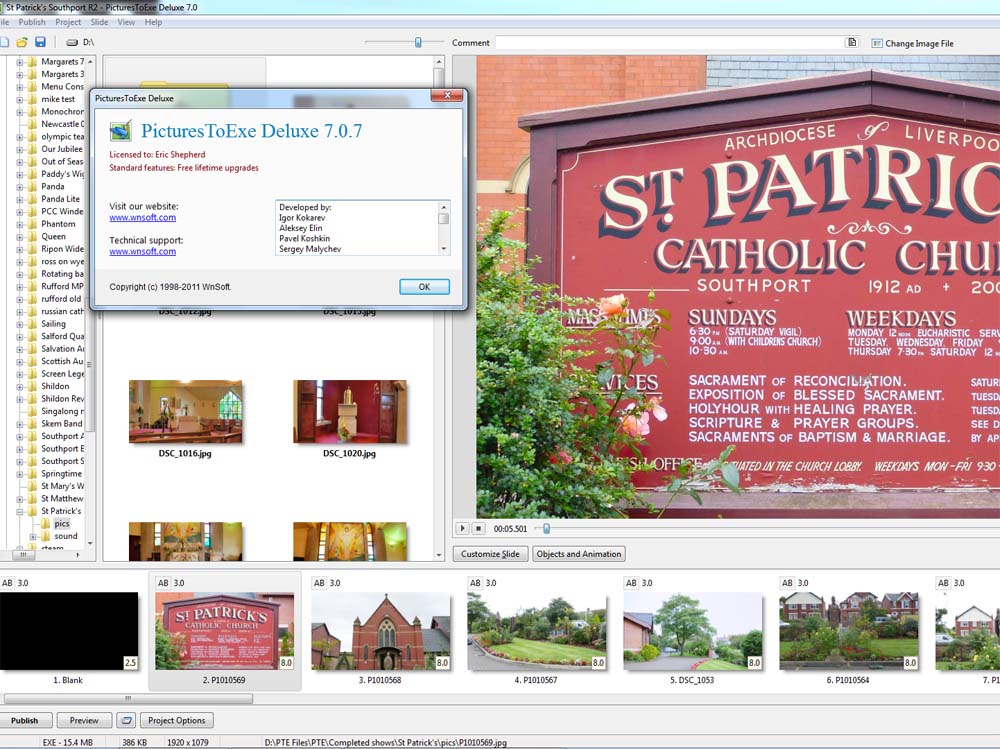Click the Preview button
Screen dimensions: 1000x749
(84, 720)
